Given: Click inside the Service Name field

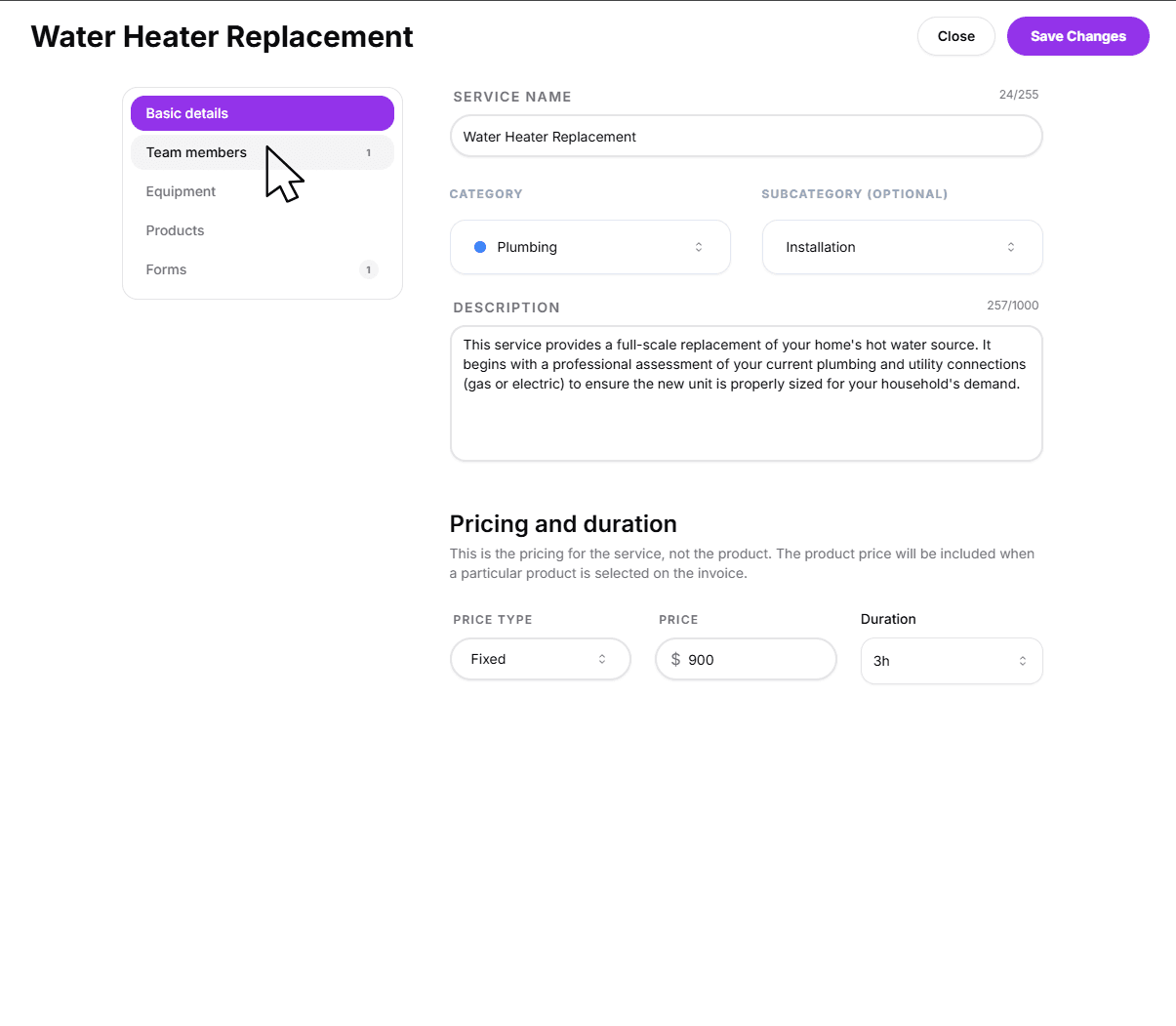Looking at the screenshot, I should [746, 137].
